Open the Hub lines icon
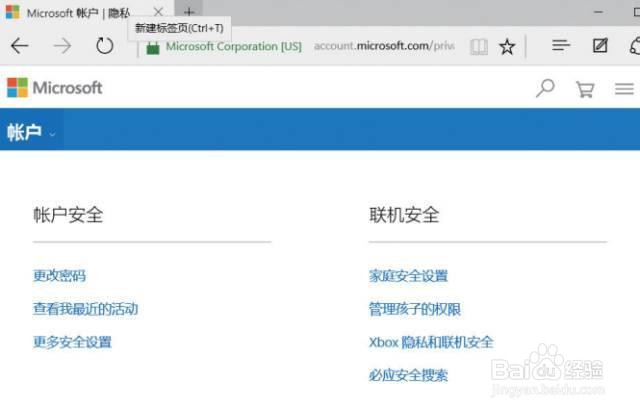 point(560,45)
